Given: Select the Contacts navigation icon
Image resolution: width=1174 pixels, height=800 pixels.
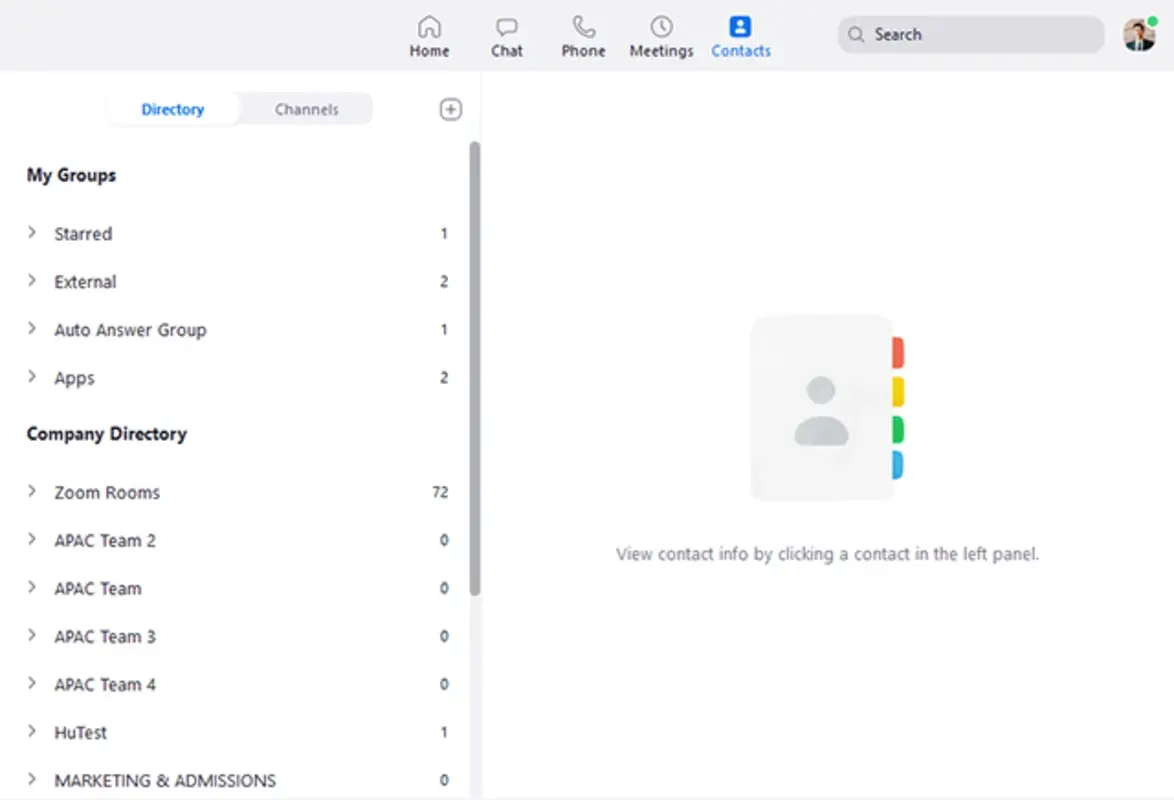Looking at the screenshot, I should (740, 35).
